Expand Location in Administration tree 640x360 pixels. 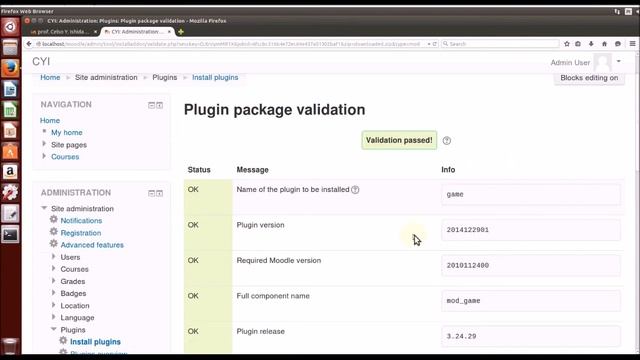(x=53, y=305)
